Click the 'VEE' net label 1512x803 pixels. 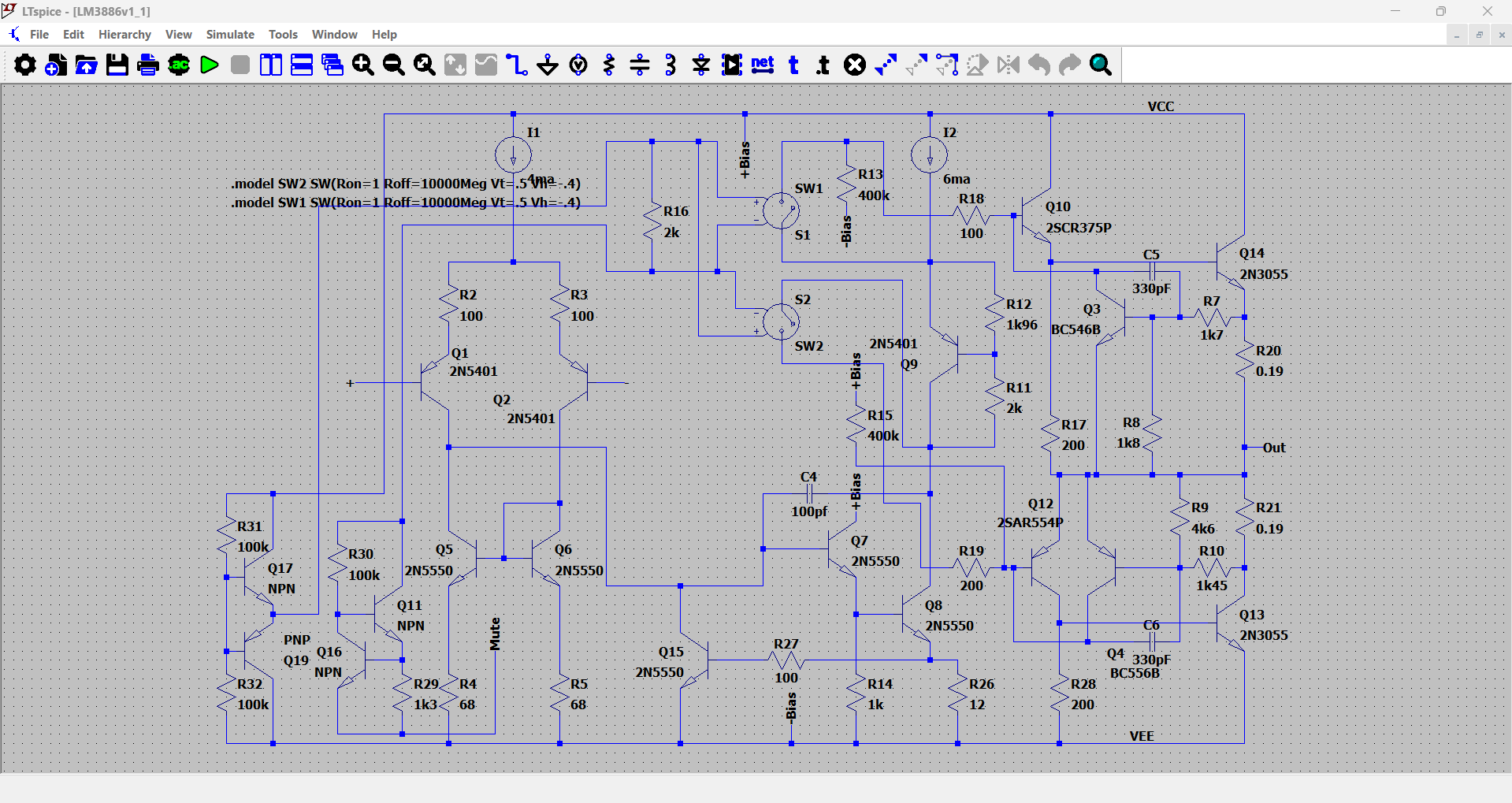point(1142,736)
